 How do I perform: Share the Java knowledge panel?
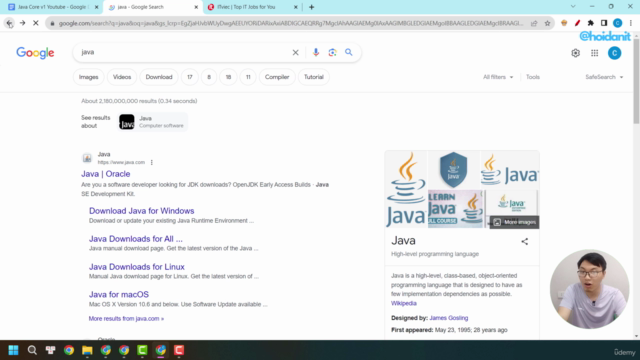pos(524,242)
